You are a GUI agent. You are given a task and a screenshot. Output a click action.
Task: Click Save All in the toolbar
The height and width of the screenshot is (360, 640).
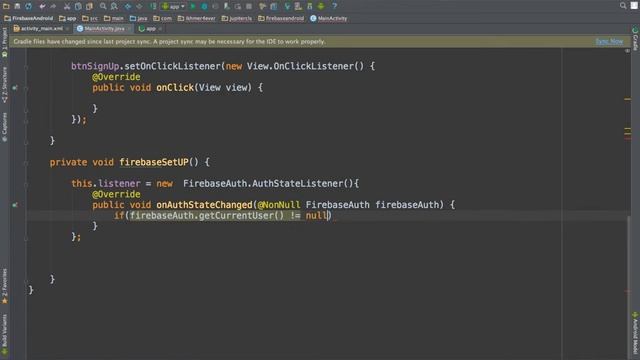(18, 6)
